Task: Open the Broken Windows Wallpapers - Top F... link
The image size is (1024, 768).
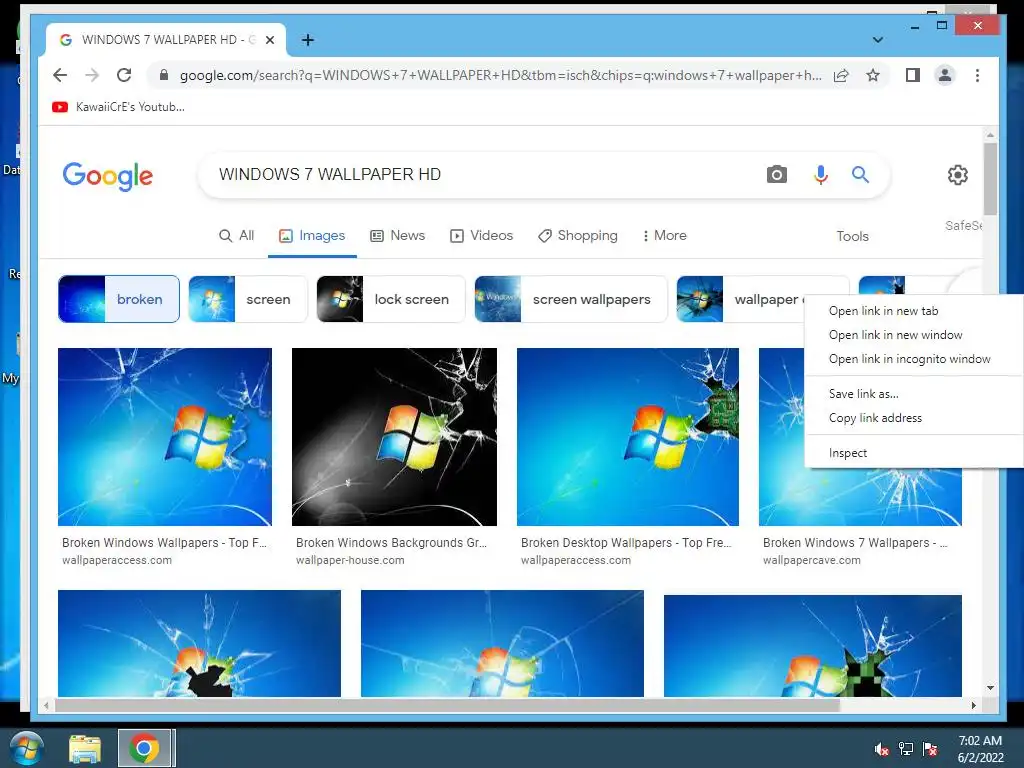Action: (164, 543)
